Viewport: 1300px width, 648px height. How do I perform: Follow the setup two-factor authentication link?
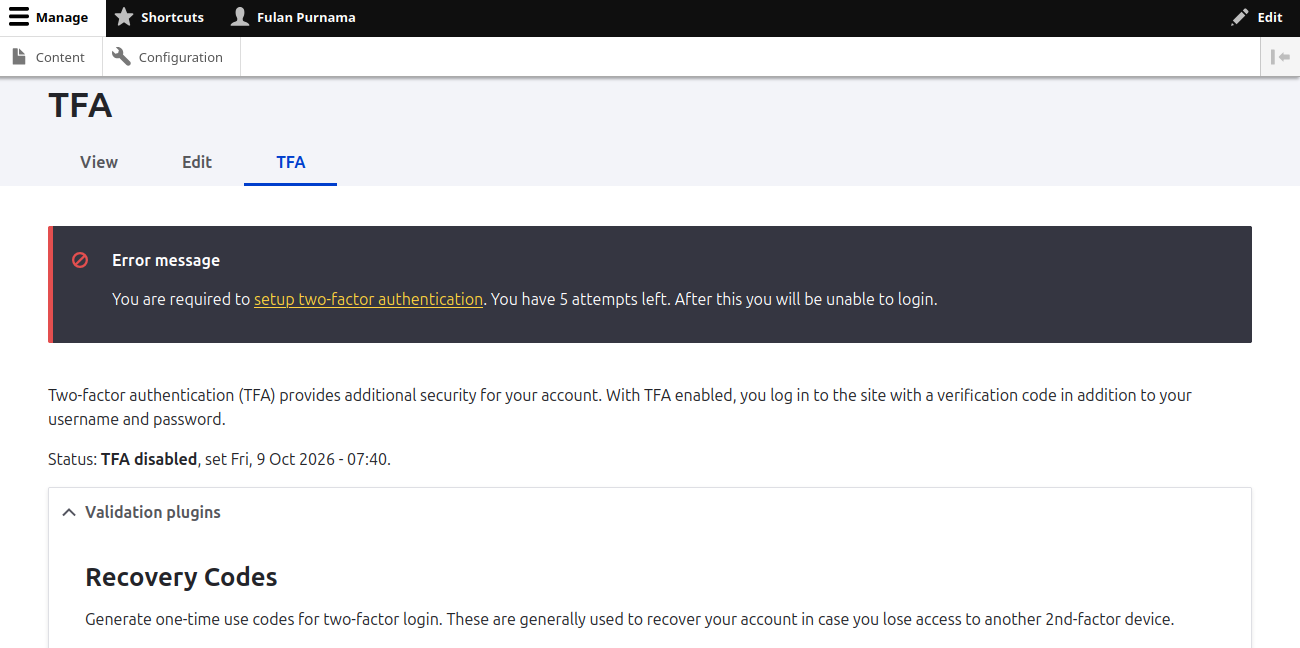[368, 299]
